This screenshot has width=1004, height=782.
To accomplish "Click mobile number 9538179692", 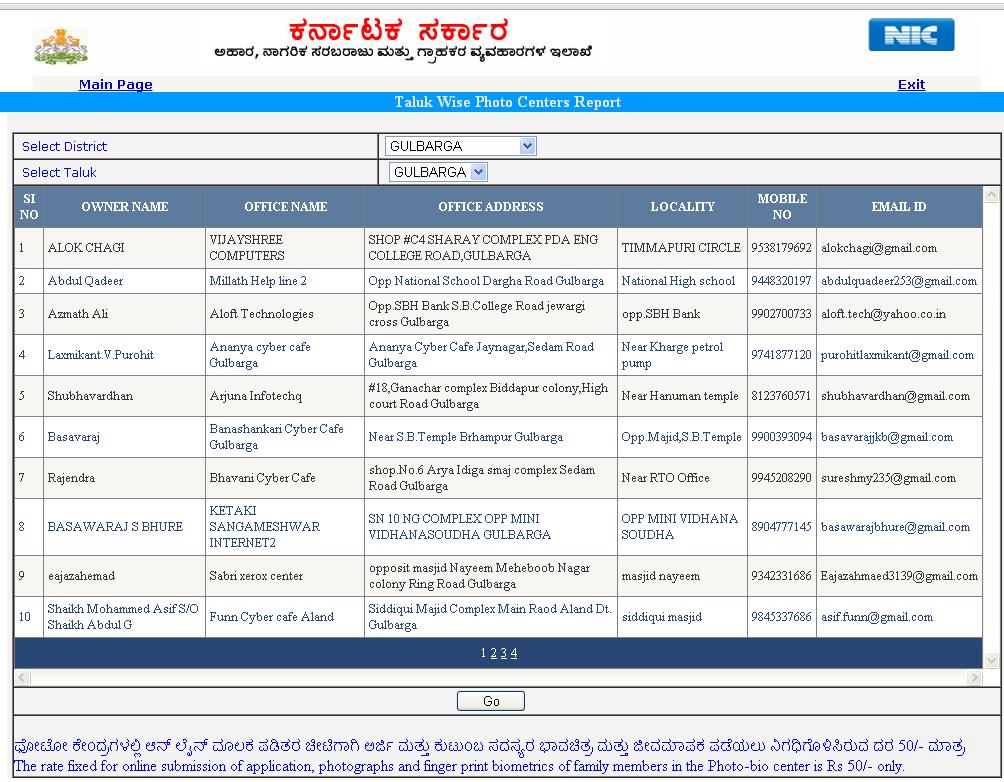I will pos(781,248).
